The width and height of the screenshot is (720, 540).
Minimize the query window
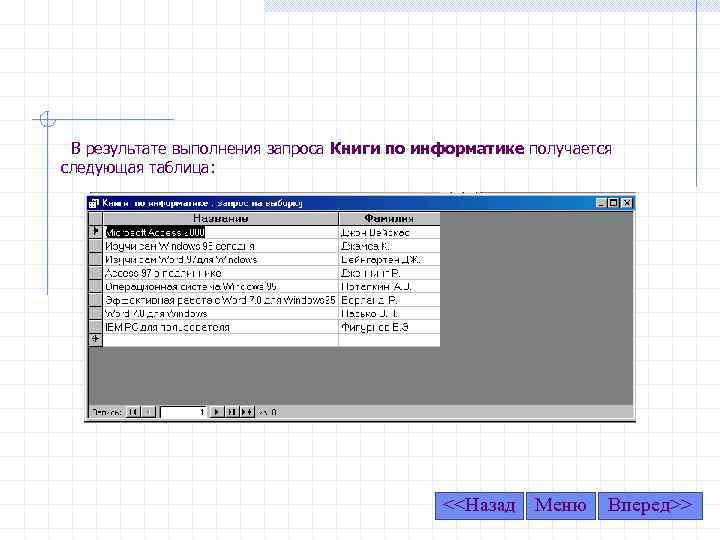602,203
